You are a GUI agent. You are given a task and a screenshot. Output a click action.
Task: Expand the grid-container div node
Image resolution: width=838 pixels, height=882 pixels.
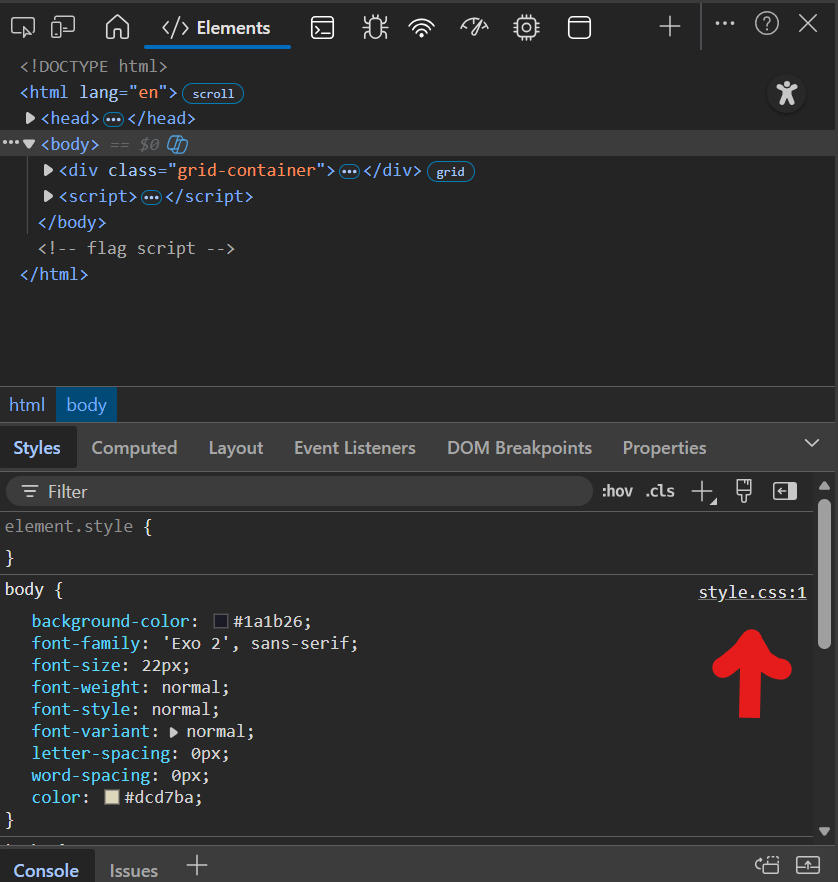(x=48, y=170)
